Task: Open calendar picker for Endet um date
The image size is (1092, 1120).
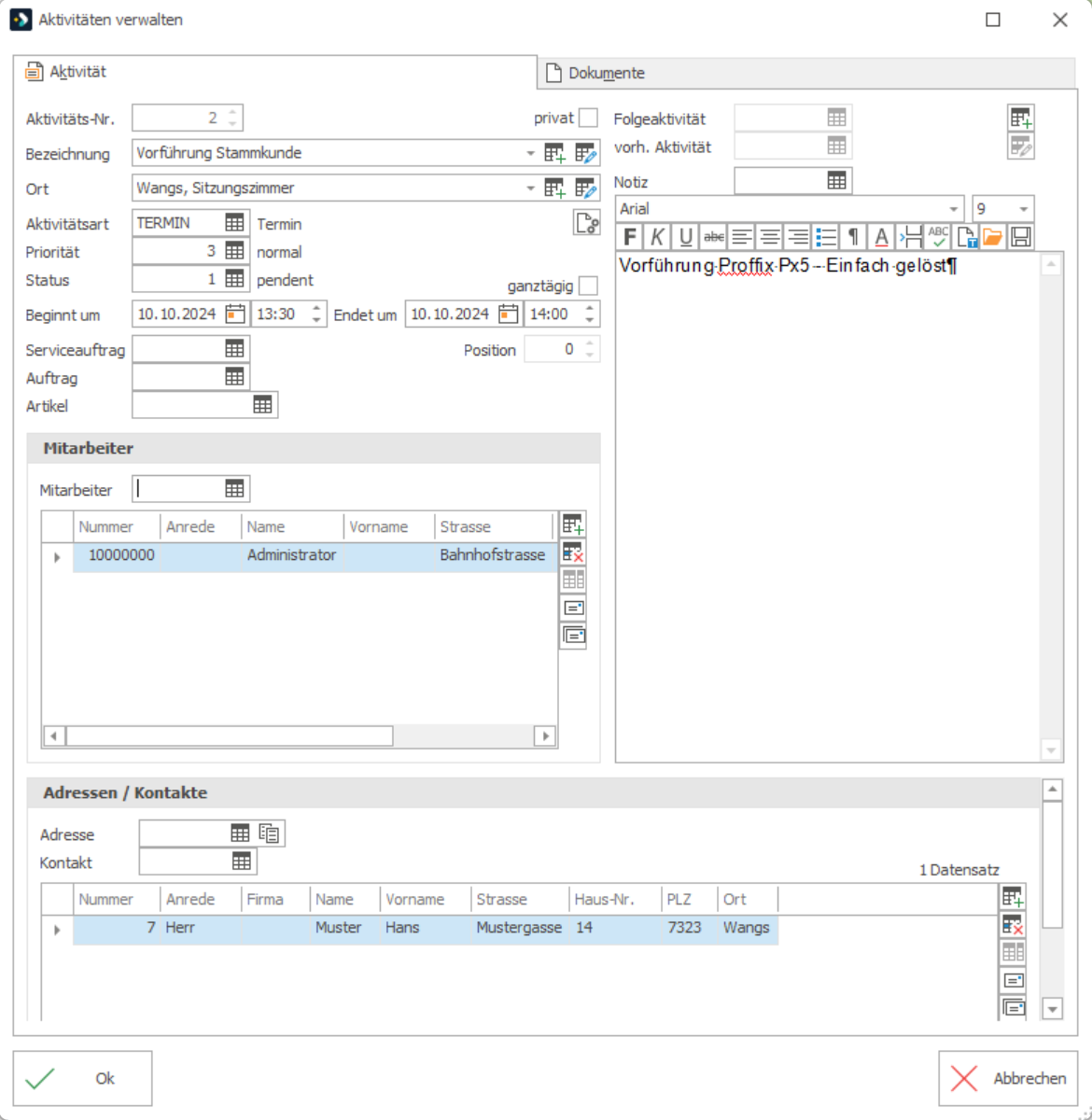Action: pos(508,315)
